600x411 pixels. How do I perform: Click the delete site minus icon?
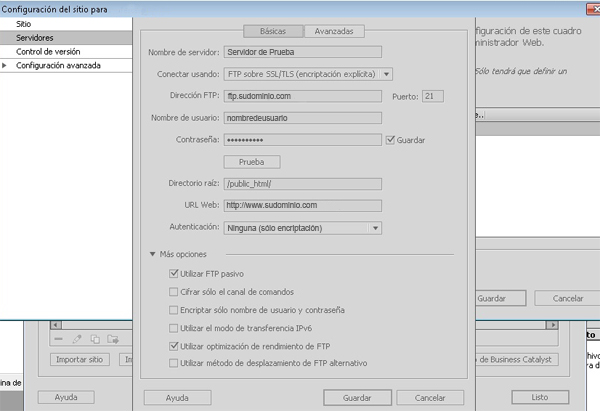tap(58, 339)
